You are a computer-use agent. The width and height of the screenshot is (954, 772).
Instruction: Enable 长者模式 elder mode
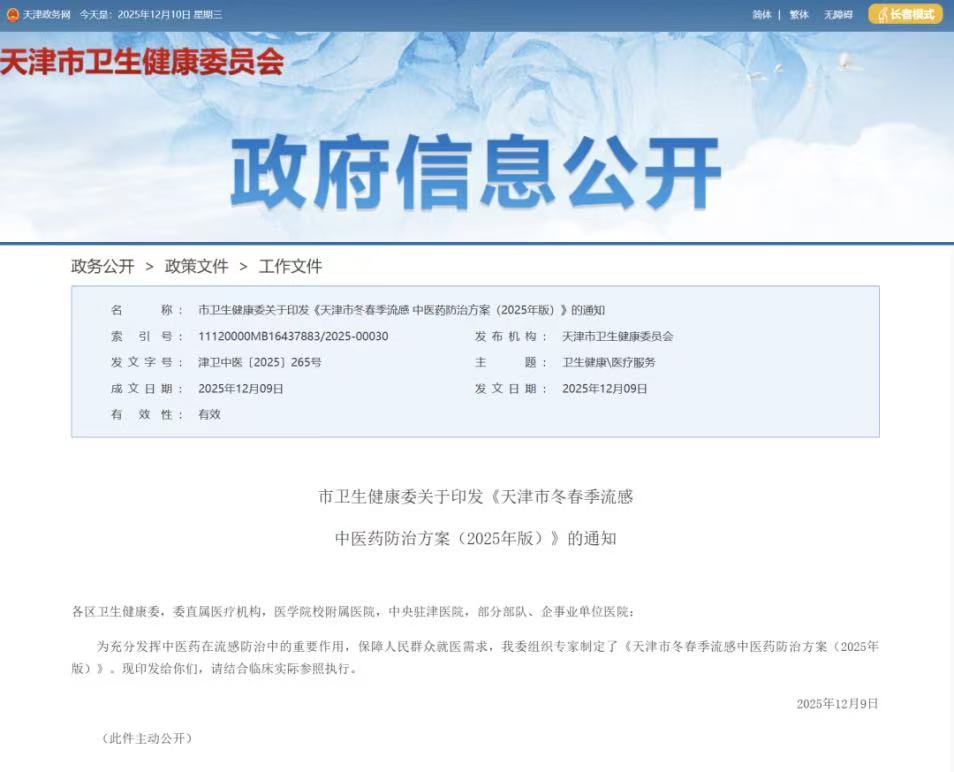(905, 14)
